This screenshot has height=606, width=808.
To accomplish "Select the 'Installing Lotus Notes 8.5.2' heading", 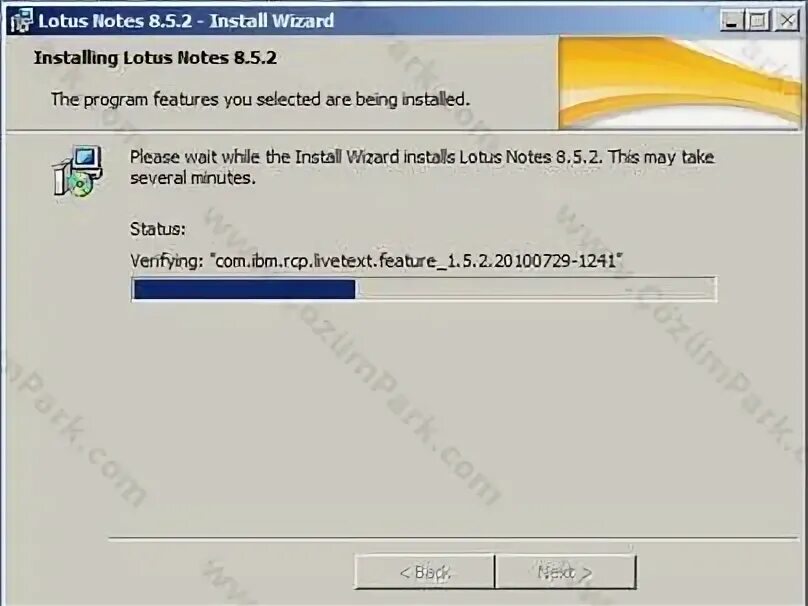I will coord(155,57).
